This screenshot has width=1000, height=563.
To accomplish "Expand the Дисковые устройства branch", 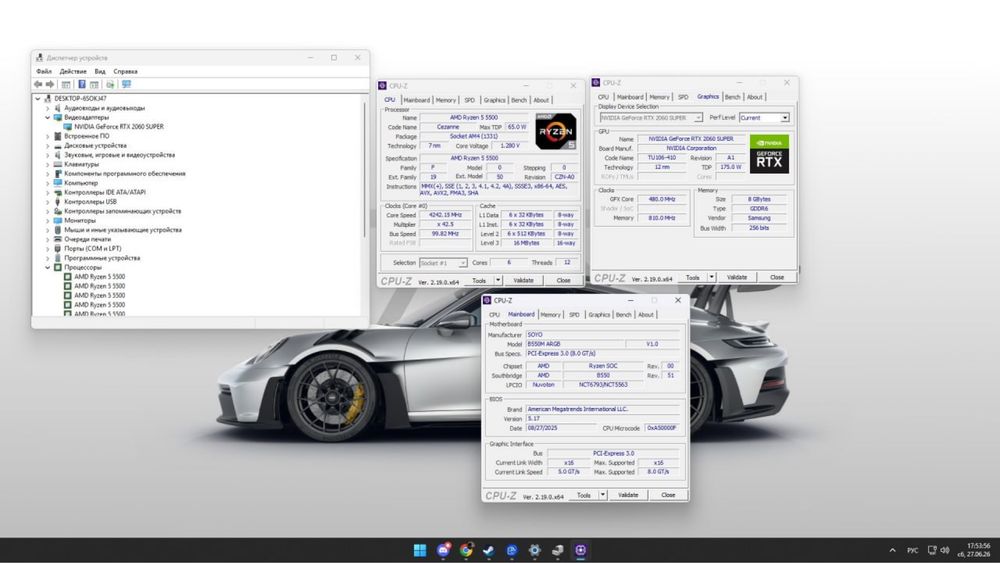I will coord(47,145).
